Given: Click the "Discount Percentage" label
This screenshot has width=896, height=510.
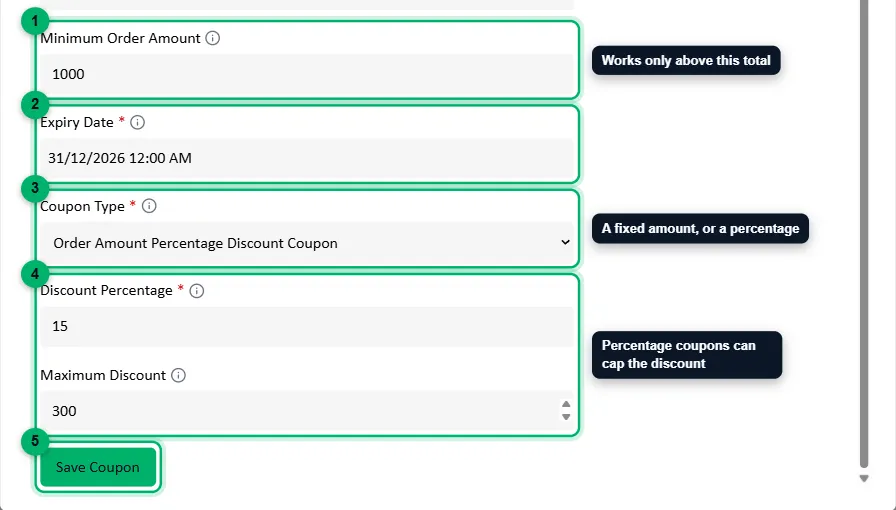Looking at the screenshot, I should pos(106,290).
